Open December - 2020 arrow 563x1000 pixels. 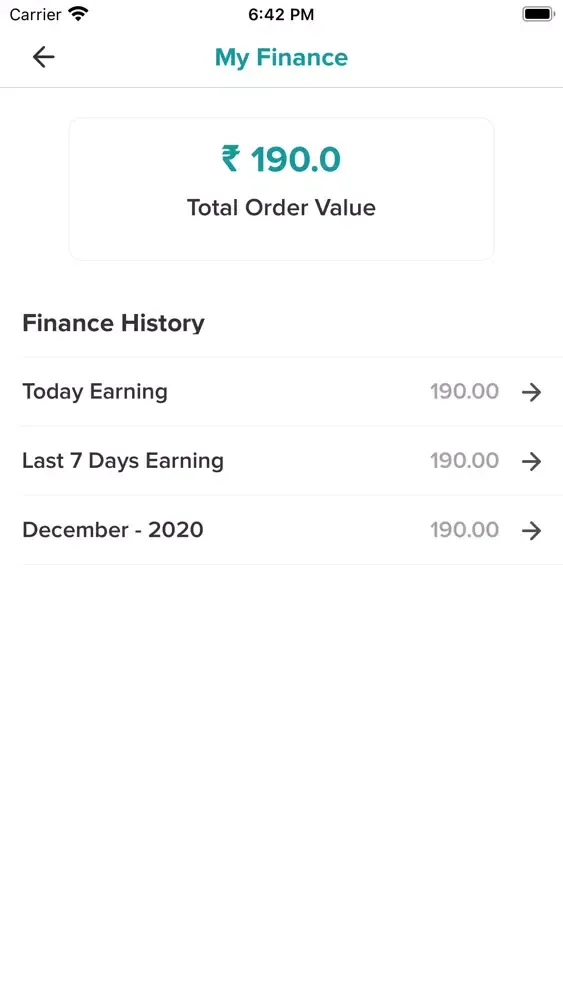531,530
